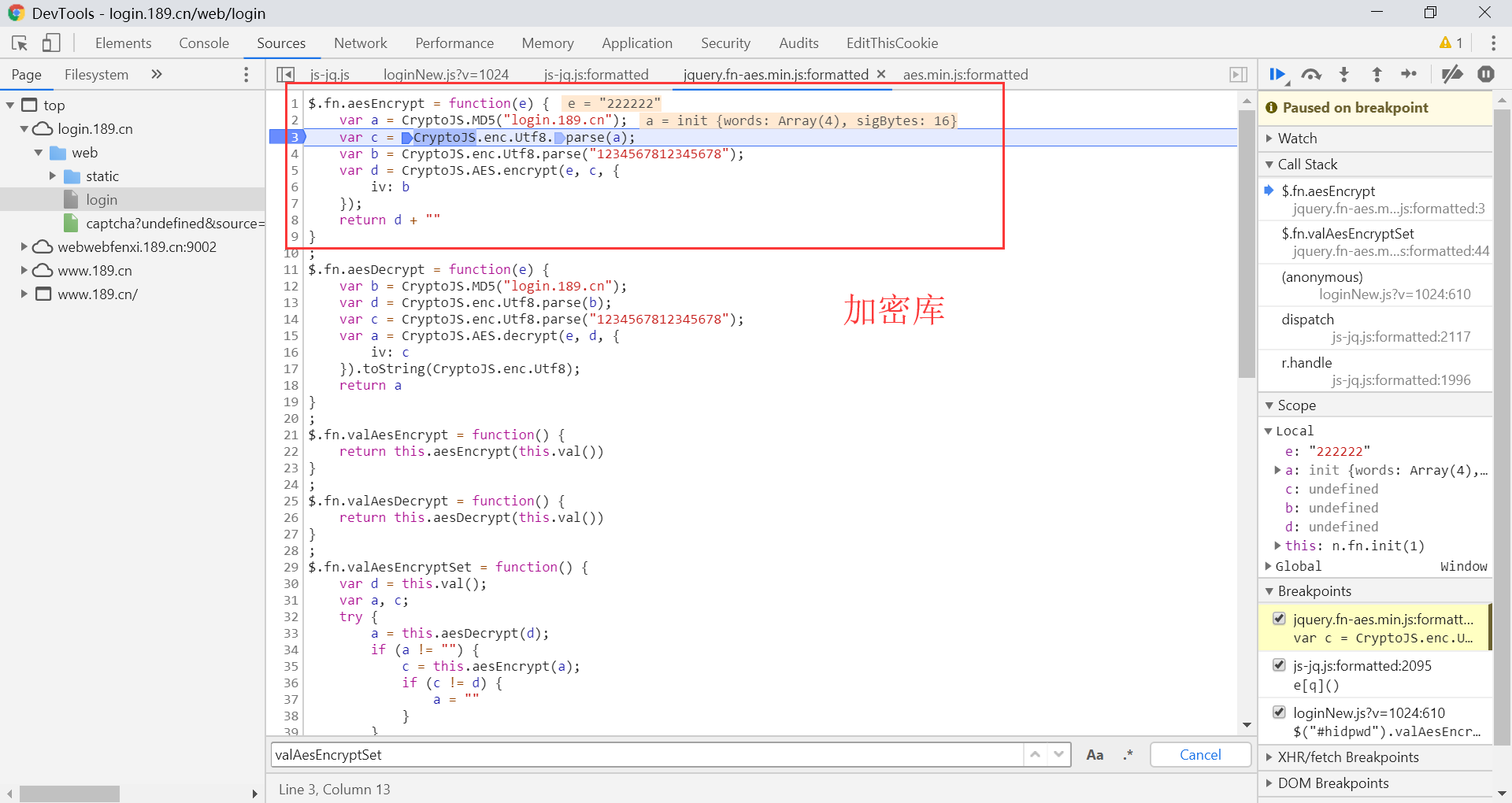Image resolution: width=1512 pixels, height=803 pixels.
Task: Step into next function call
Action: pos(1344,74)
